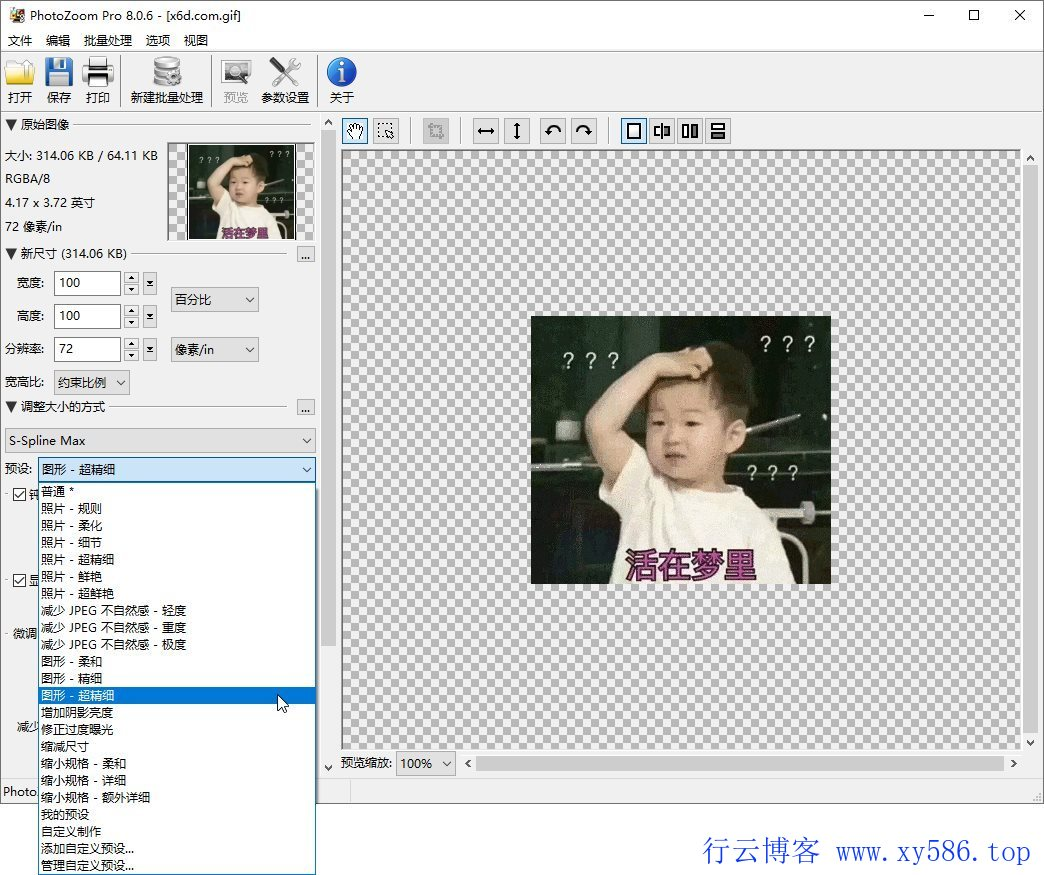The image size is (1044, 875).
Task: Select the 照片 - 鲜艳 preset
Action: click(x=69, y=576)
